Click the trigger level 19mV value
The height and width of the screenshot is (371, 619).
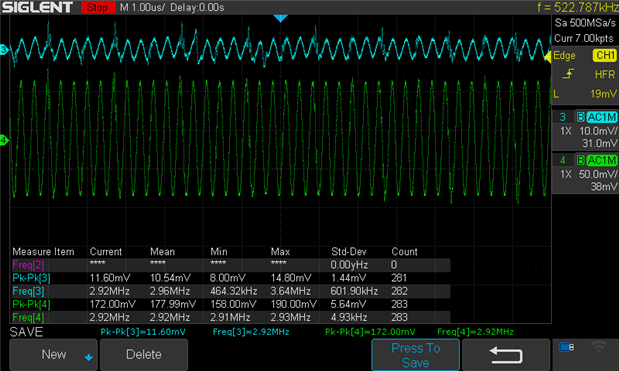click(603, 94)
